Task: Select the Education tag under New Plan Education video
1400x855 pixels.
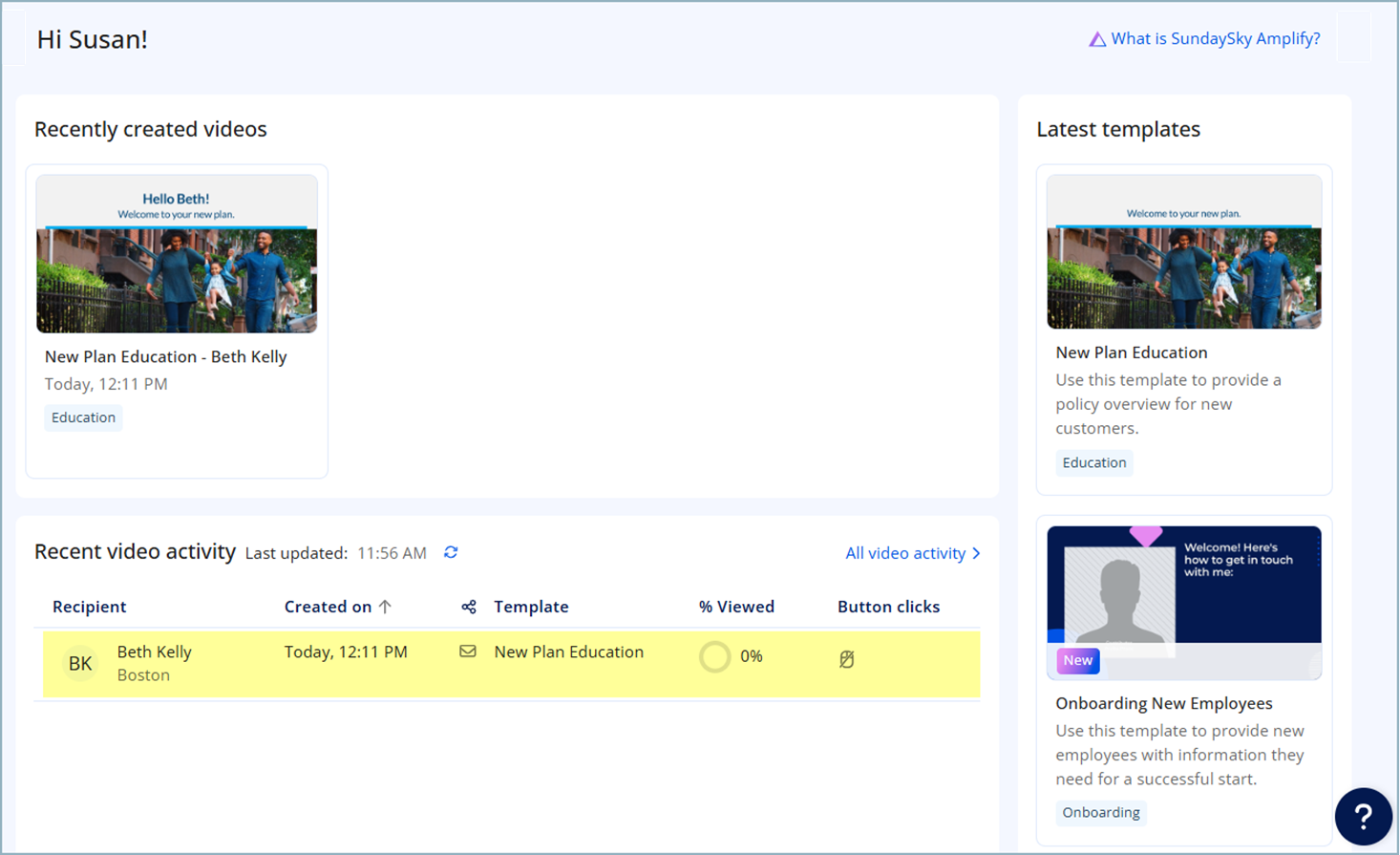Action: (83, 417)
